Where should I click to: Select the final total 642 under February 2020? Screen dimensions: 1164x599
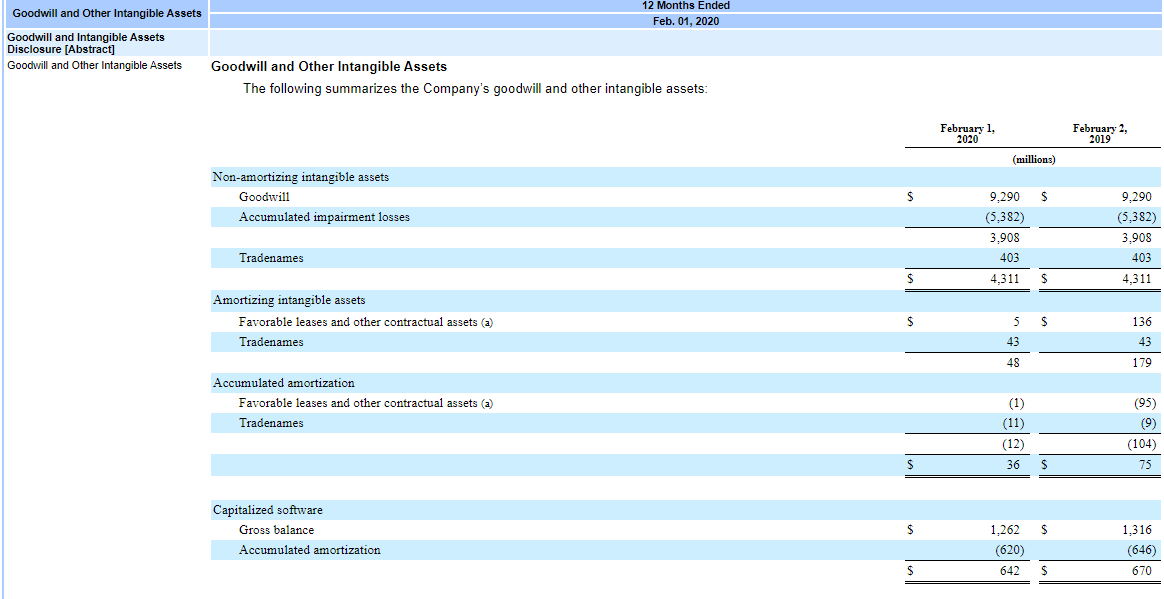(1008, 570)
